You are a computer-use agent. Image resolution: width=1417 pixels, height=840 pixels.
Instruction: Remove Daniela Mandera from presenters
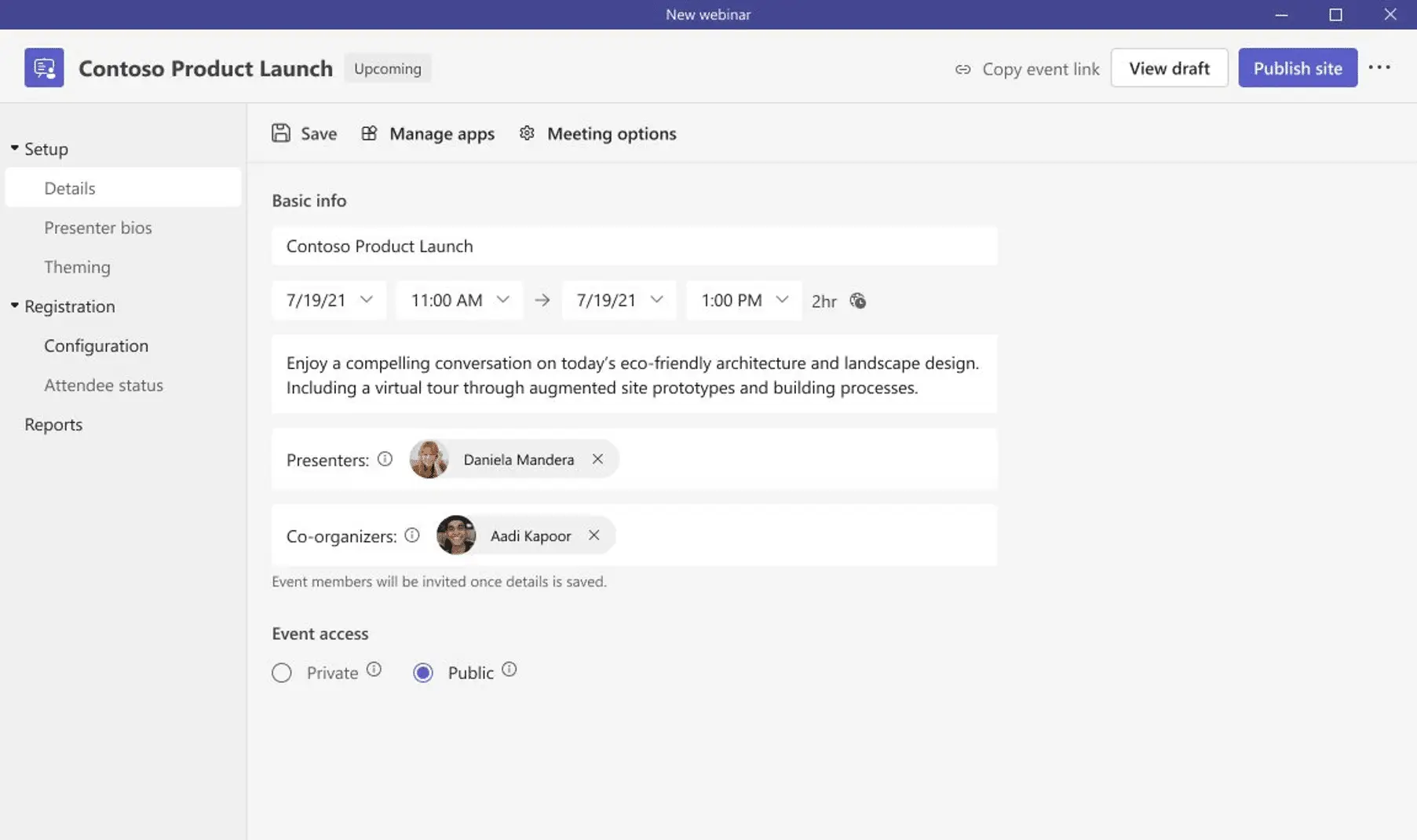pos(597,458)
